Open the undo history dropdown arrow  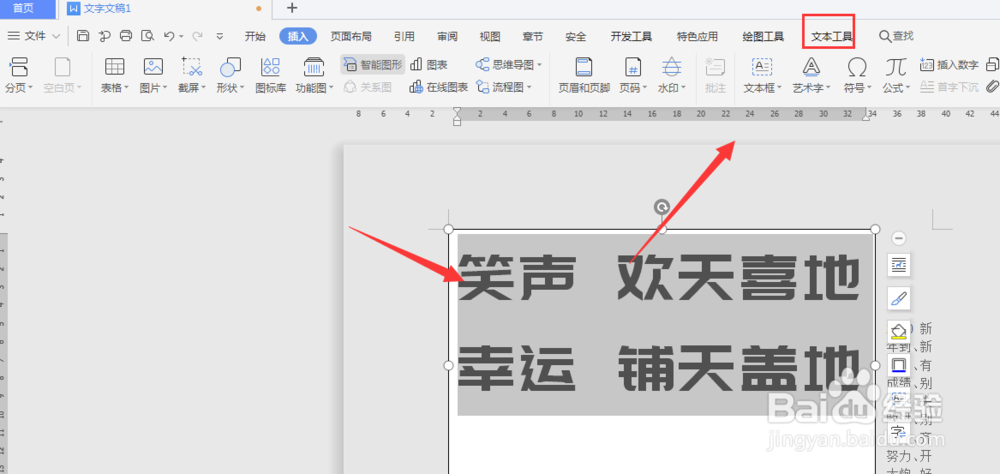point(181,36)
